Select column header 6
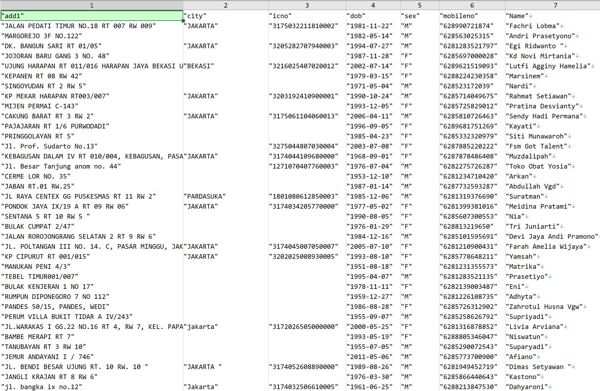 tap(472, 5)
